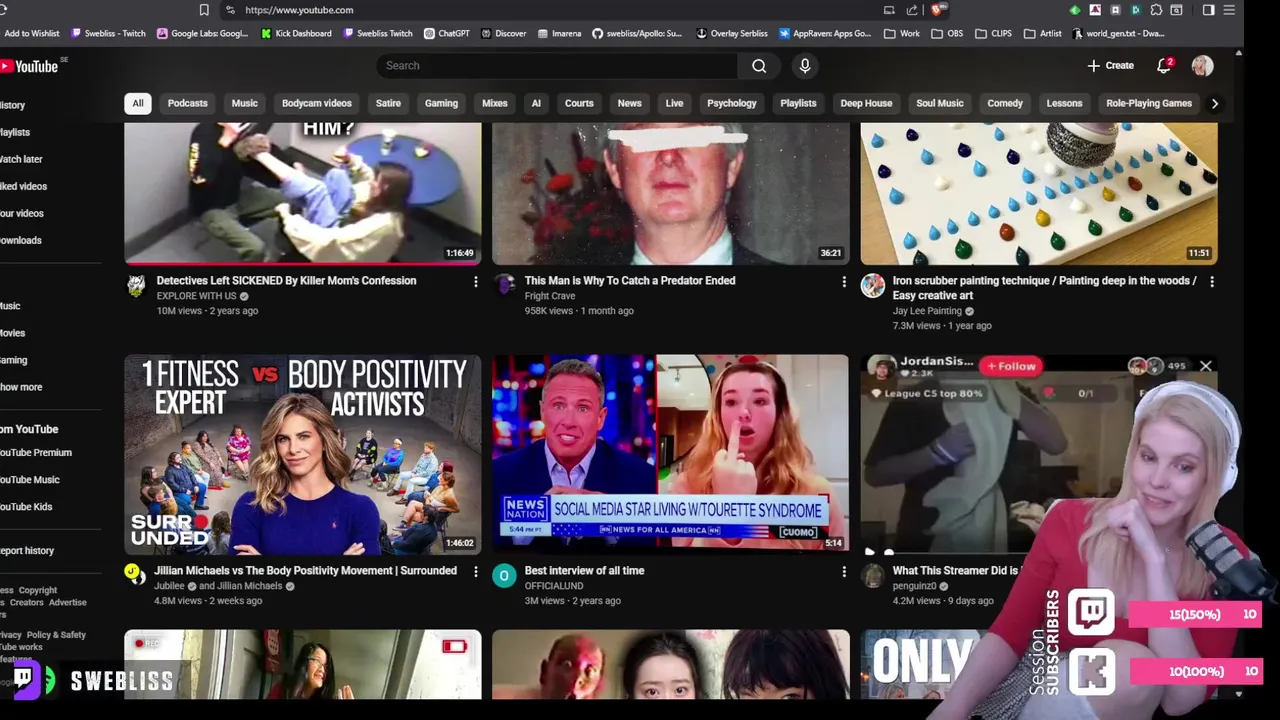Open Jubilee channel avatar
Screen dimensions: 1280x720
coord(136,575)
